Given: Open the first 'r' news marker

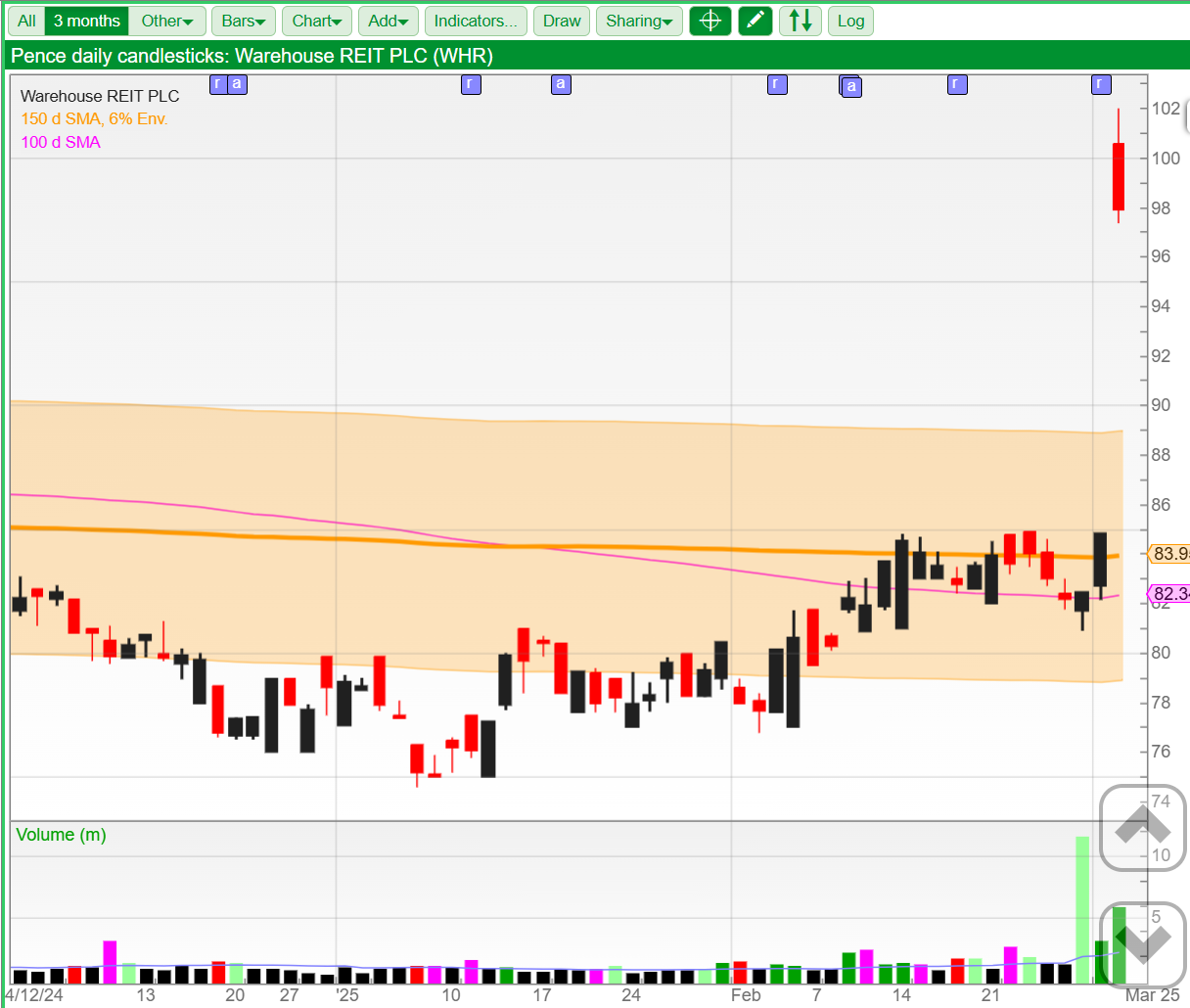Looking at the screenshot, I should tap(217, 84).
